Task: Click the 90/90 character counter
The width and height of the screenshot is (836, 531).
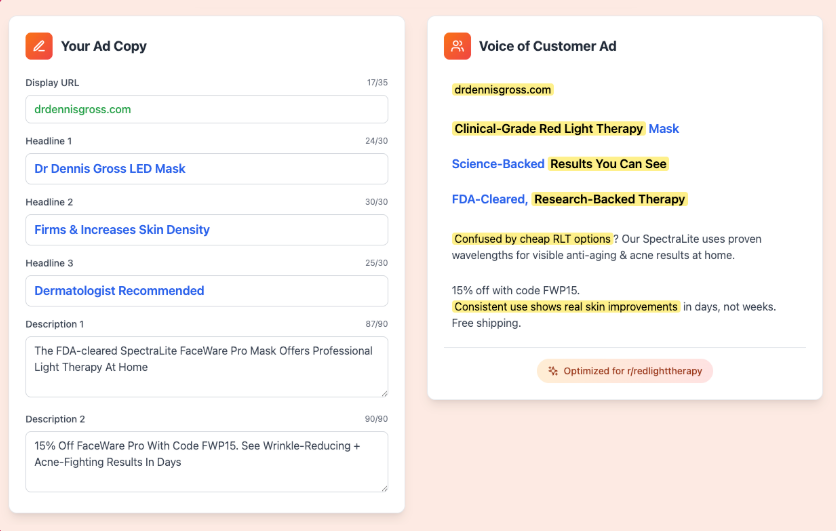Action: tap(376, 419)
